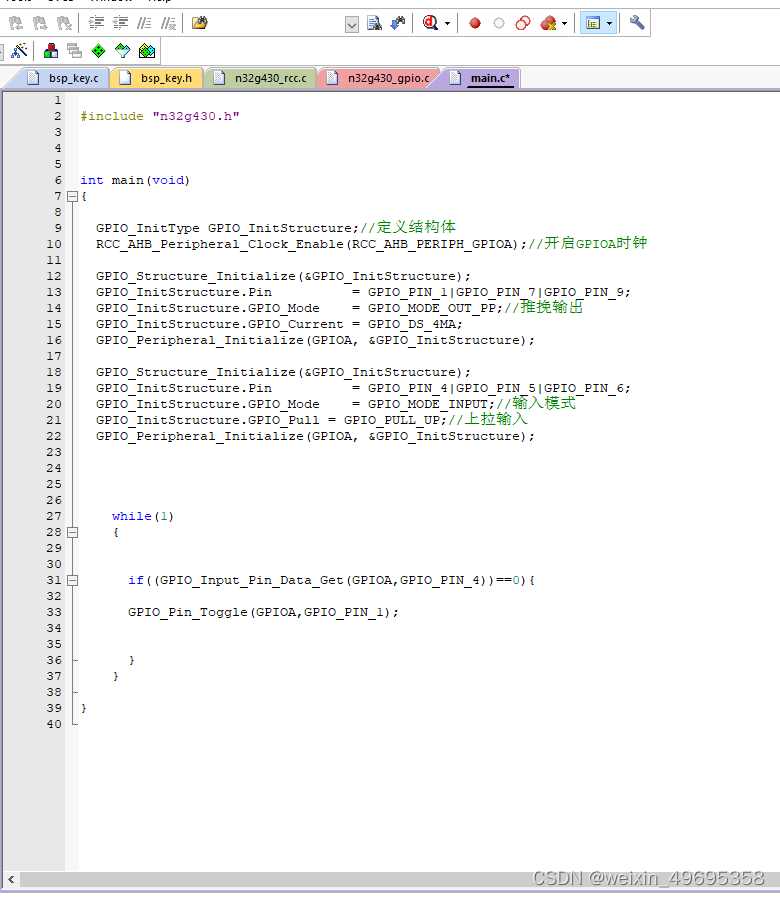Open Options for Target magic wand
Image resolution: width=780 pixels, height=897 pixels.
tap(19, 51)
